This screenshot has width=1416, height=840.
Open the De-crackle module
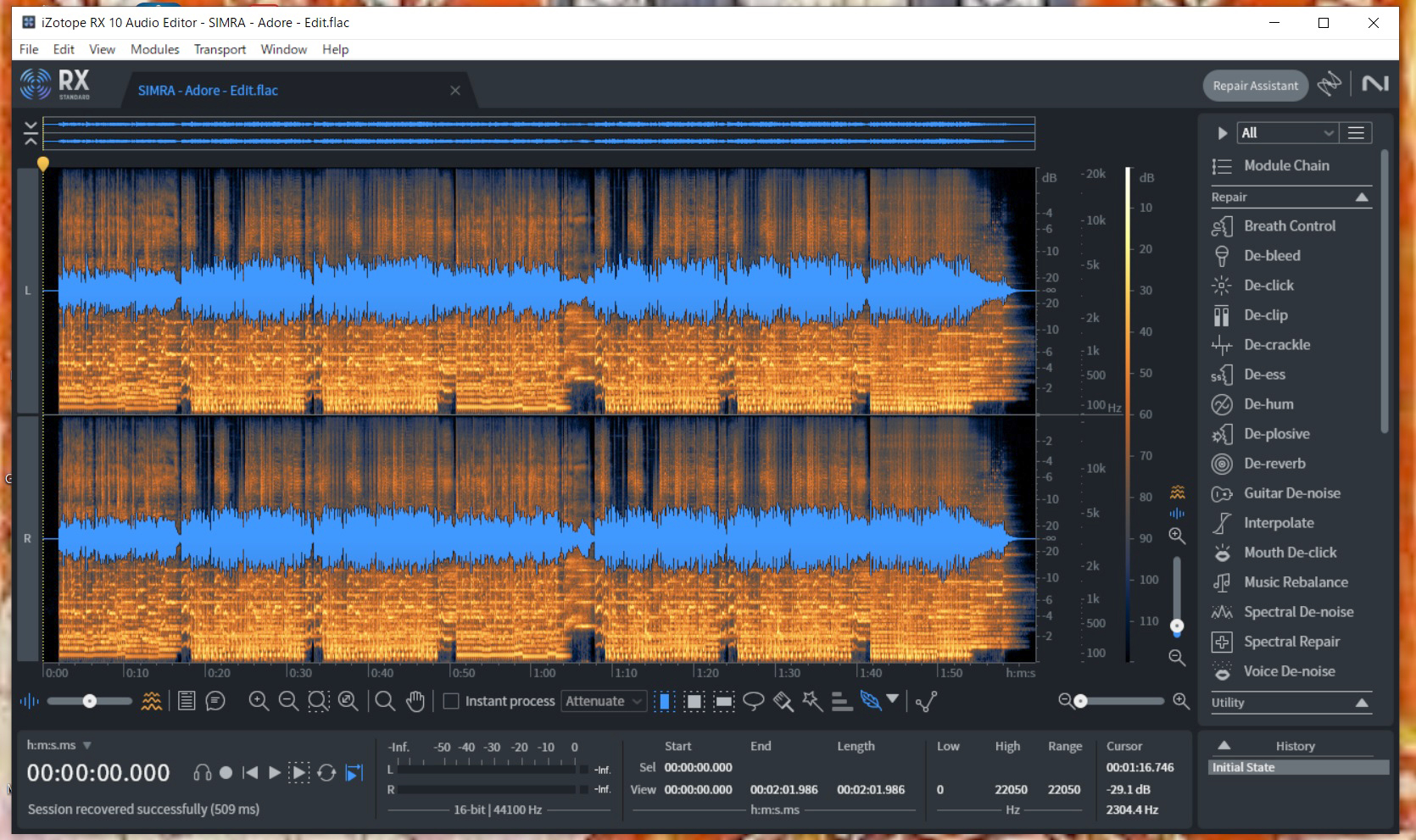1277,344
